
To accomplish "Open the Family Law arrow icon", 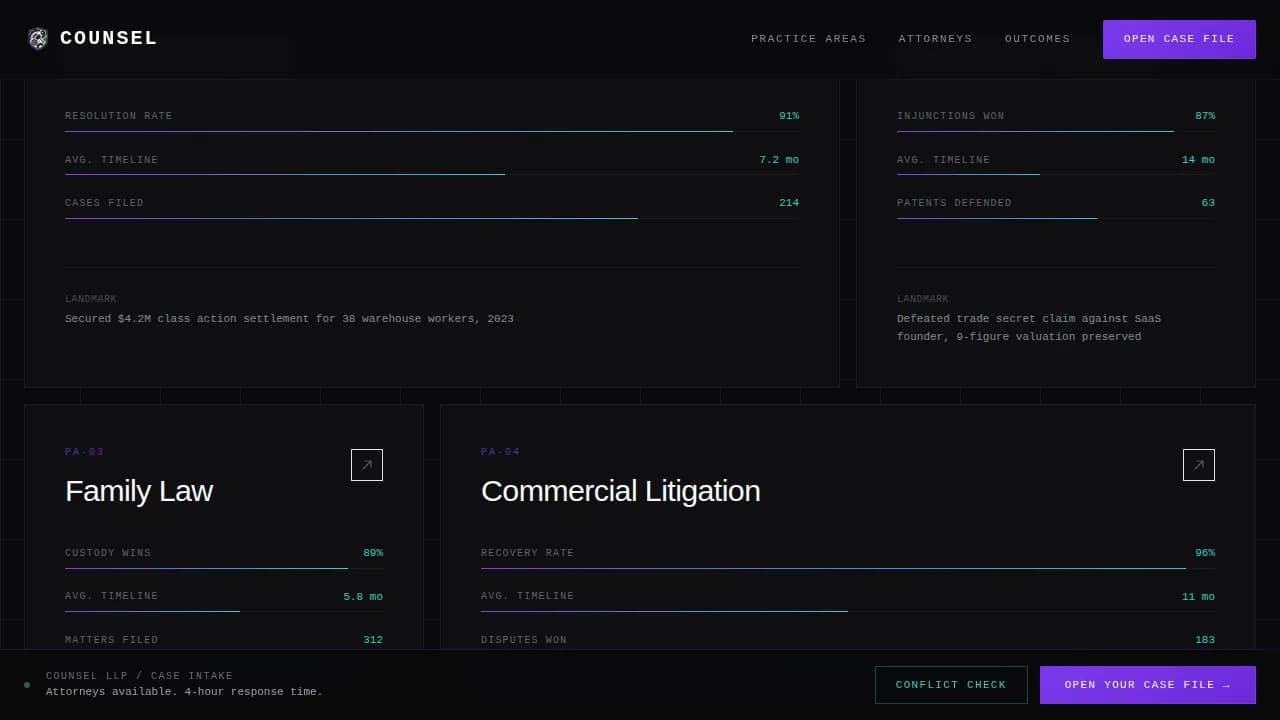I will [367, 465].
